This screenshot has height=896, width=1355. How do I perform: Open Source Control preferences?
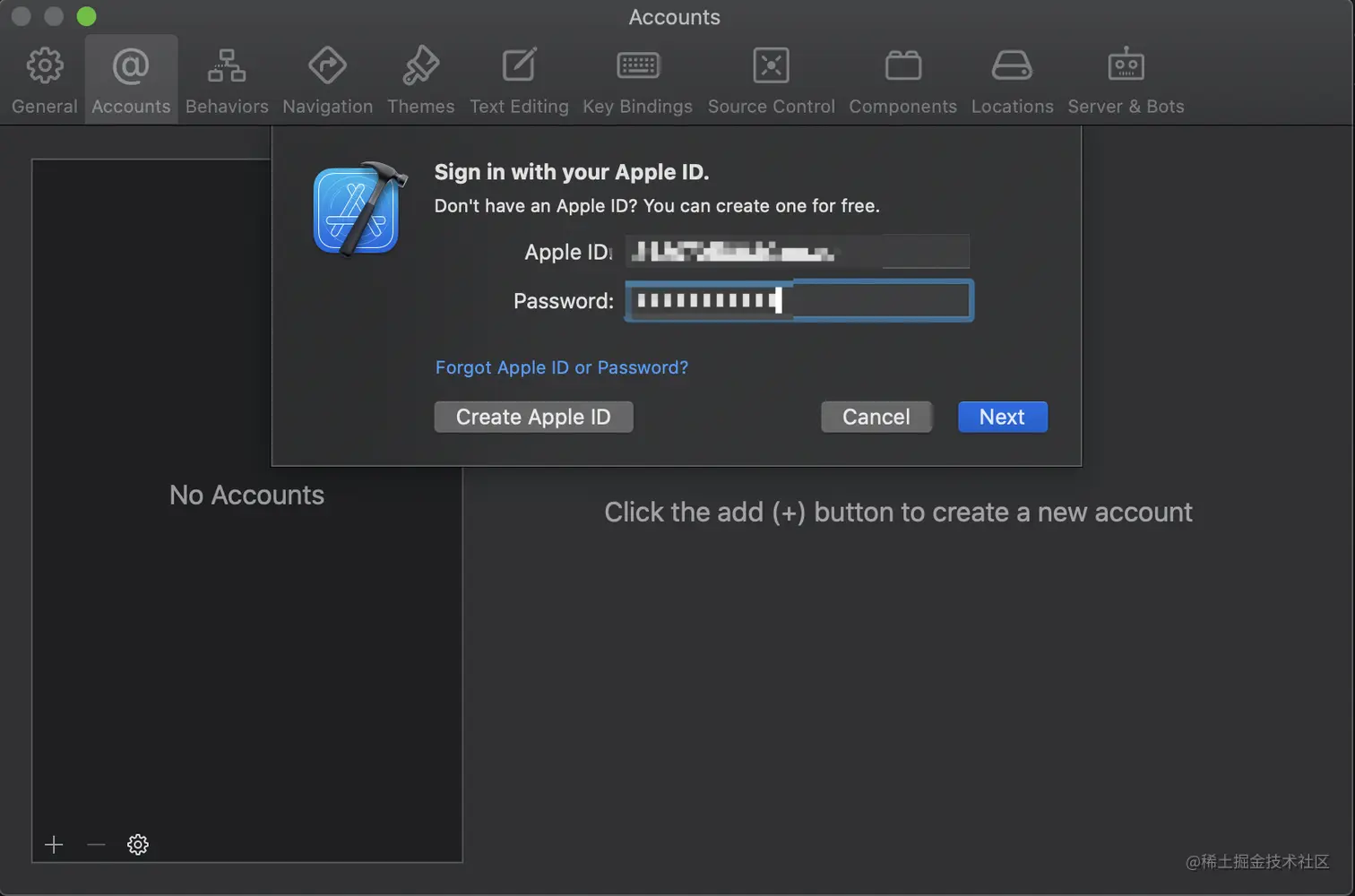click(x=771, y=82)
